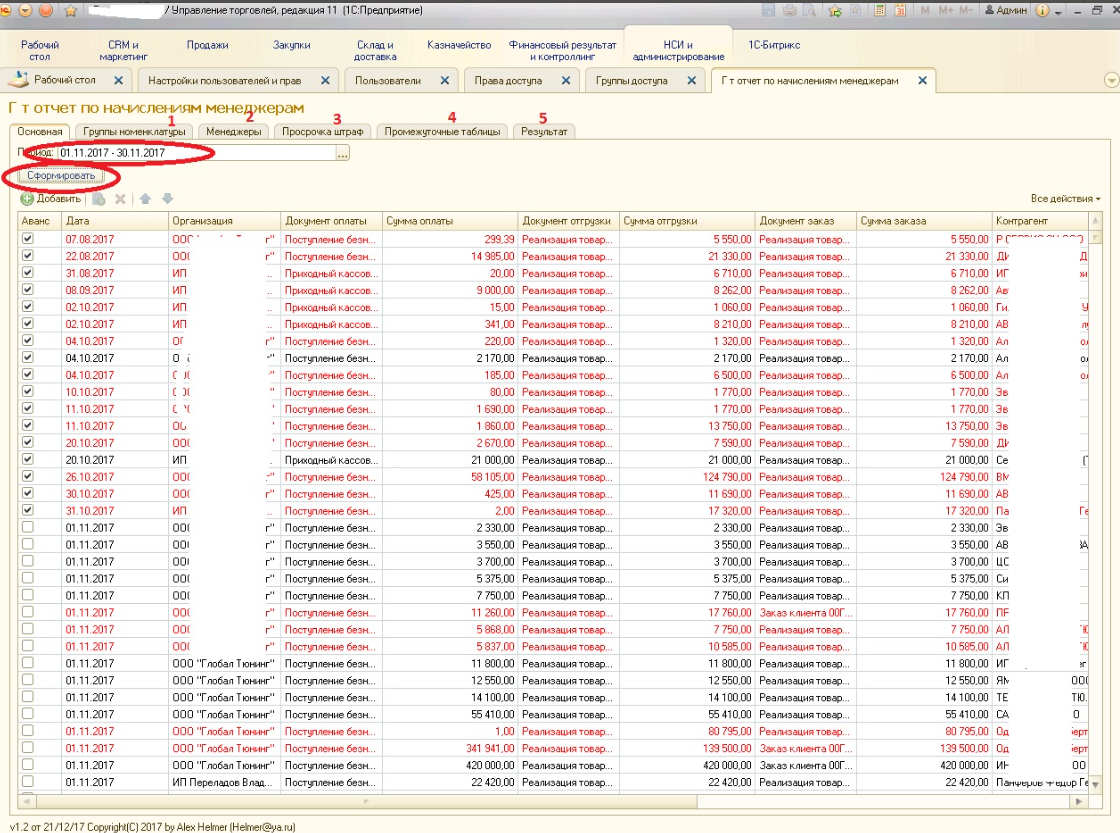Uncheck Аванс checkbox for 07.08.2017 row
Screen dimensions: 1120x833
pos(27,239)
